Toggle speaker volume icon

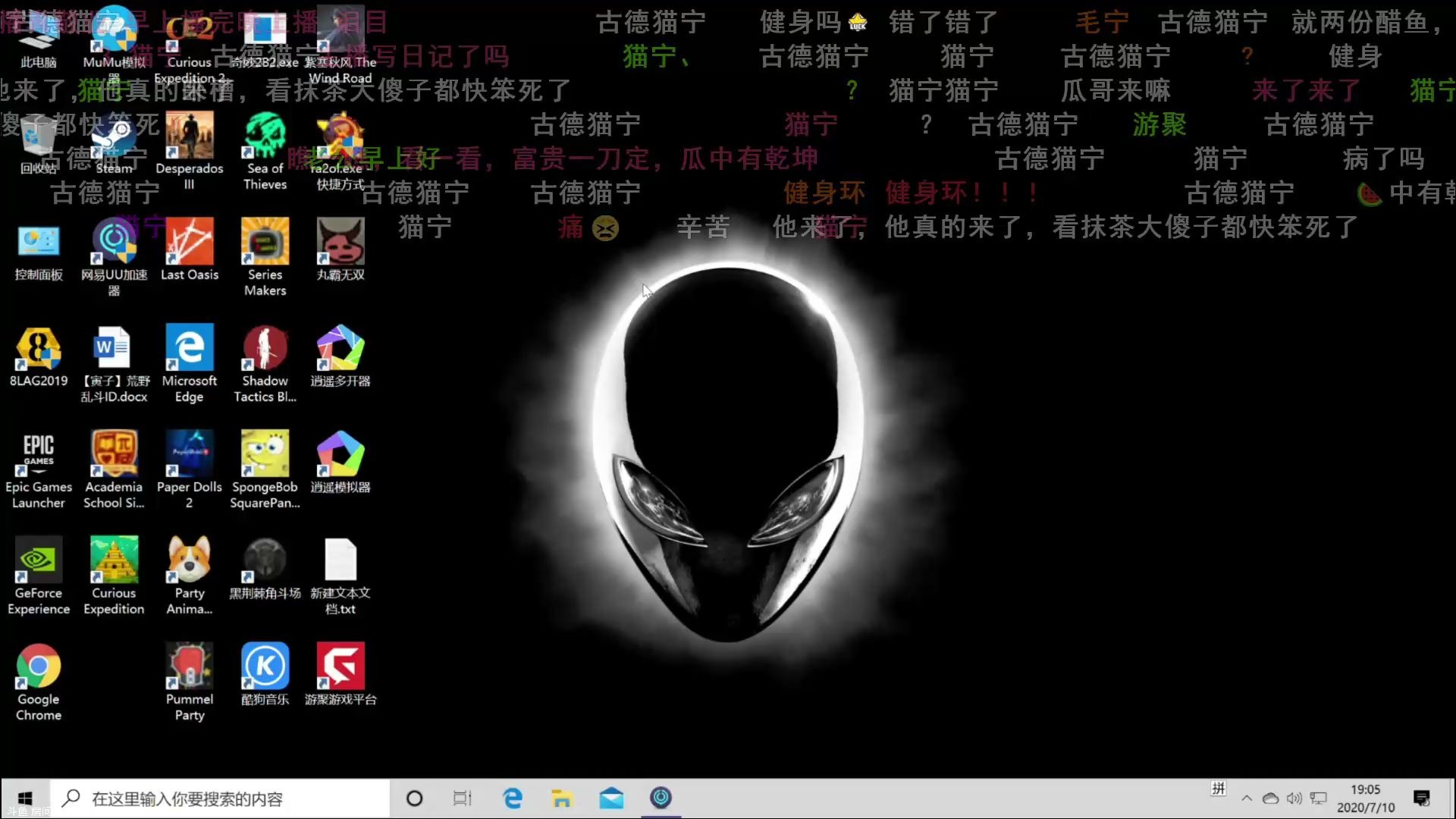pos(1294,798)
